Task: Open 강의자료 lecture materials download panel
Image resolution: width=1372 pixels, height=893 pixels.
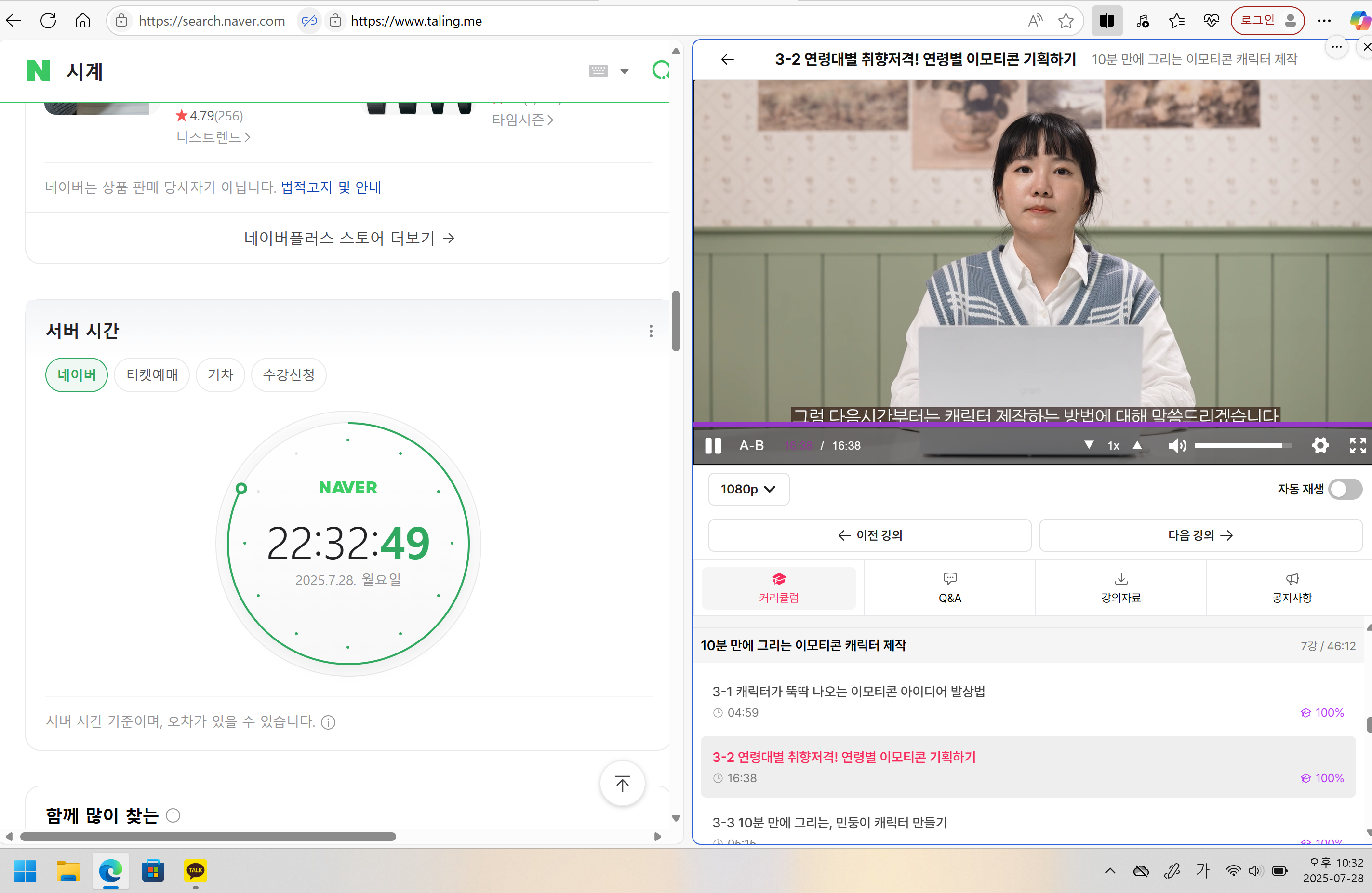Action: tap(1120, 587)
